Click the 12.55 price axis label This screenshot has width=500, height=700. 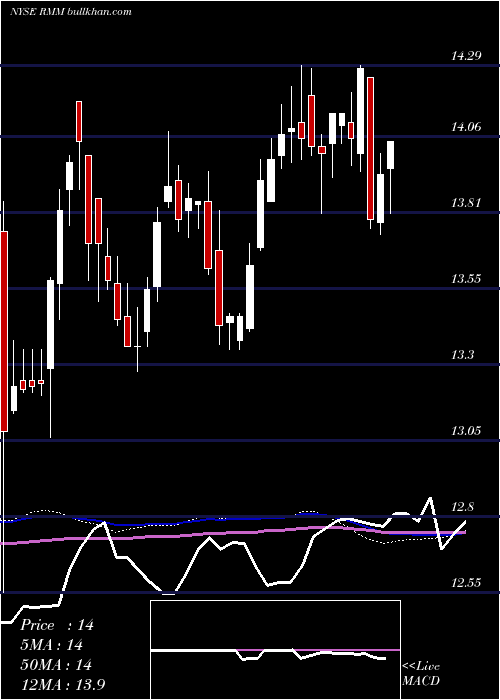(x=466, y=583)
